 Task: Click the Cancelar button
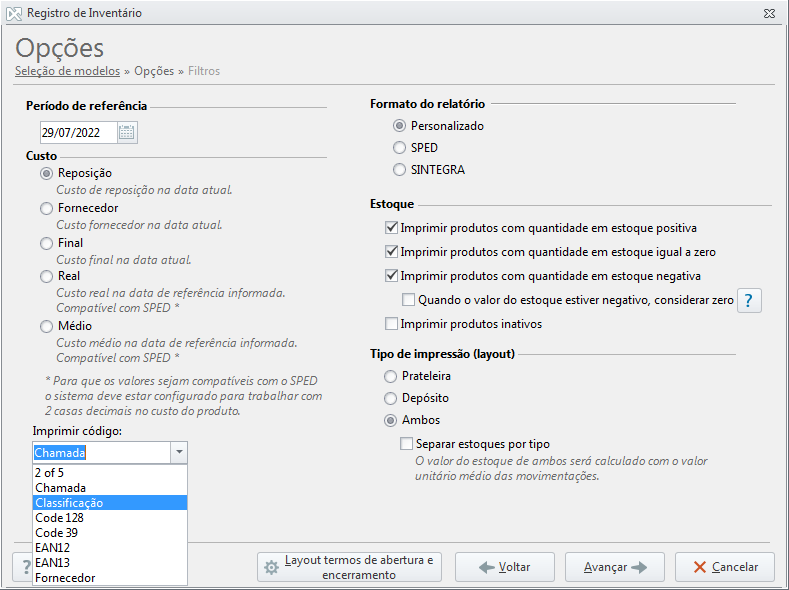click(x=725, y=567)
